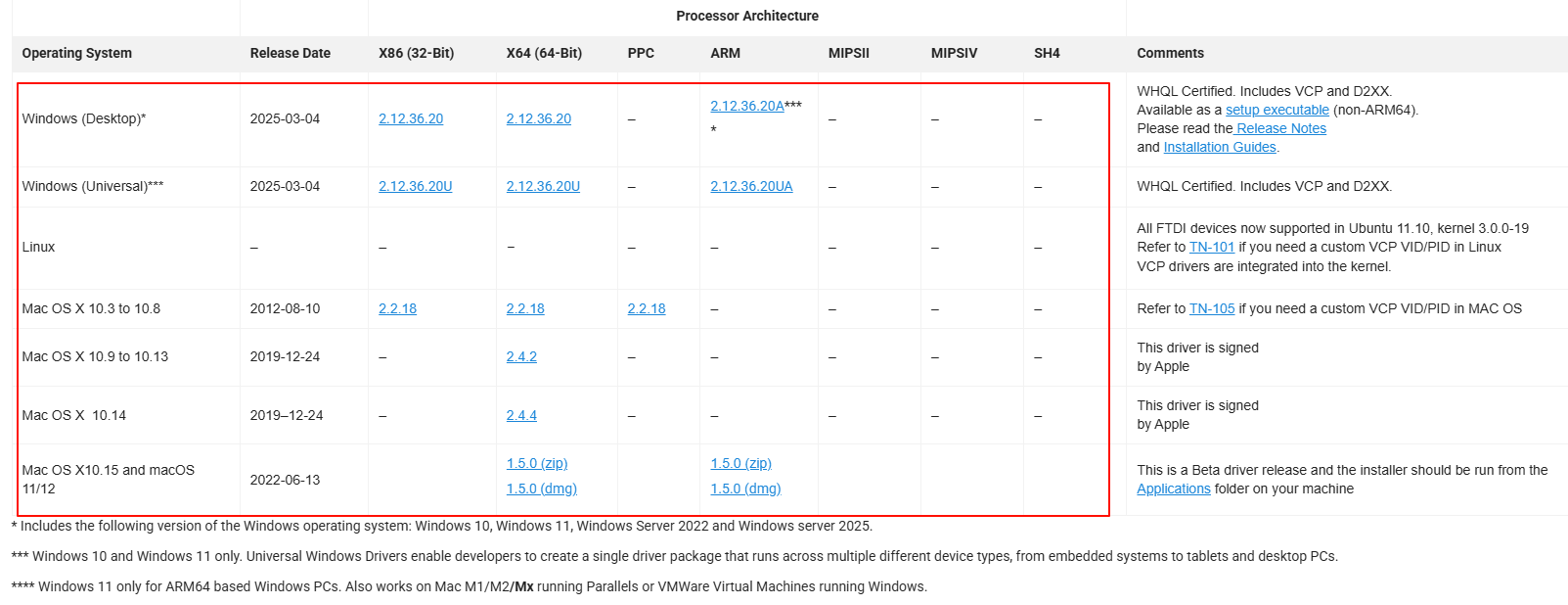Open Mac OS X 10.3 X64 driver 2.2.18
Screen dimensions: 1568x605
pos(525,308)
